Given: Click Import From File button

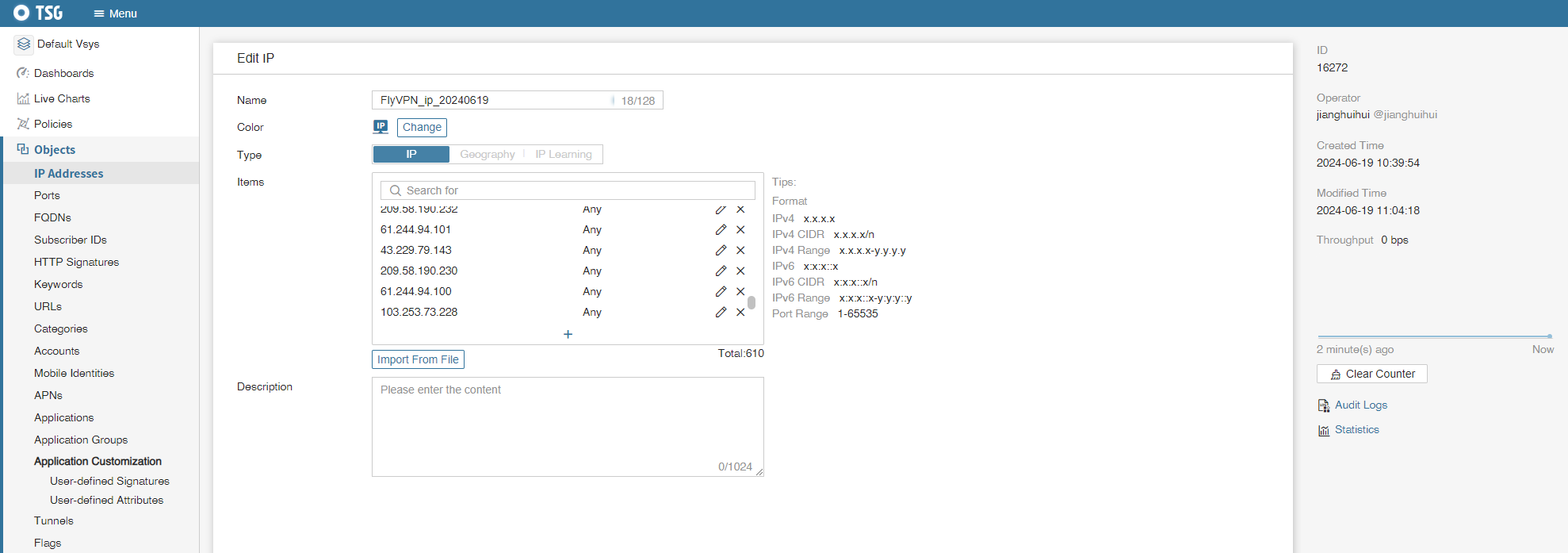Looking at the screenshot, I should click(418, 360).
